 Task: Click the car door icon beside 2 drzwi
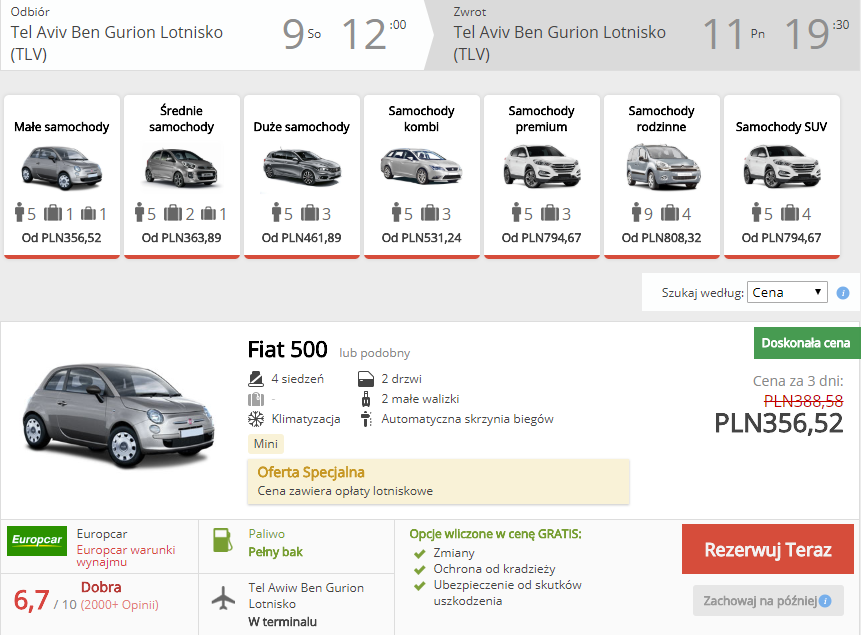[x=365, y=379]
